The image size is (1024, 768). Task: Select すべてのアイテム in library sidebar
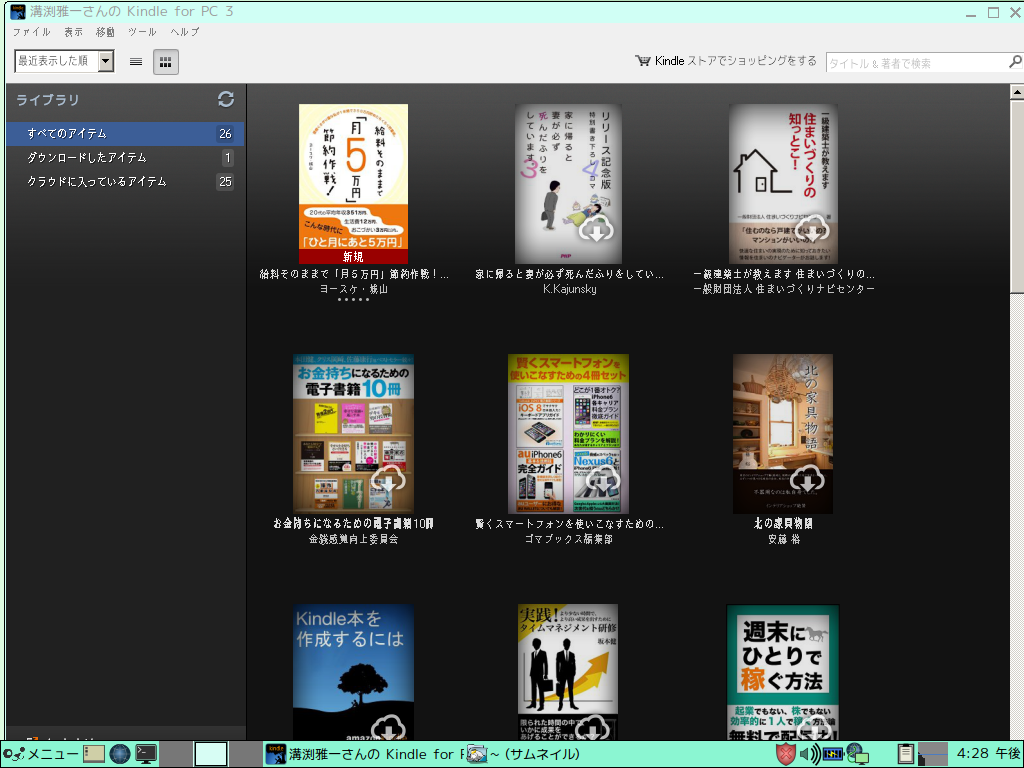coord(125,133)
